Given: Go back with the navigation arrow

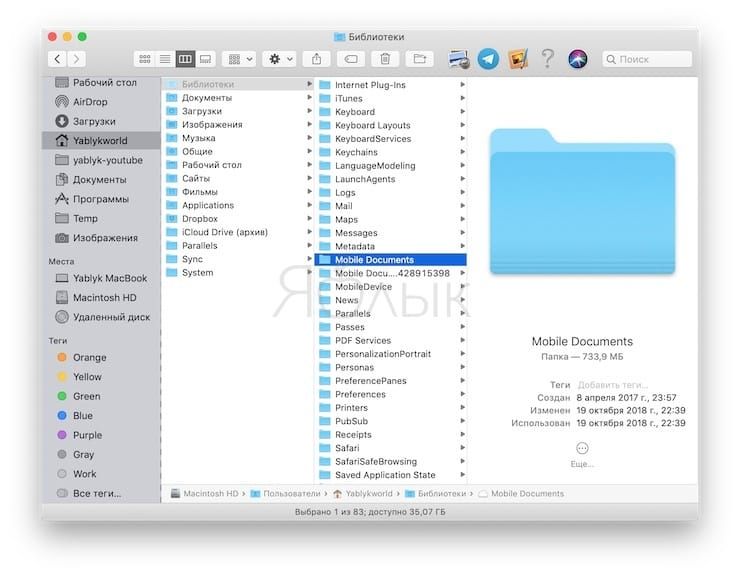Looking at the screenshot, I should click(58, 60).
